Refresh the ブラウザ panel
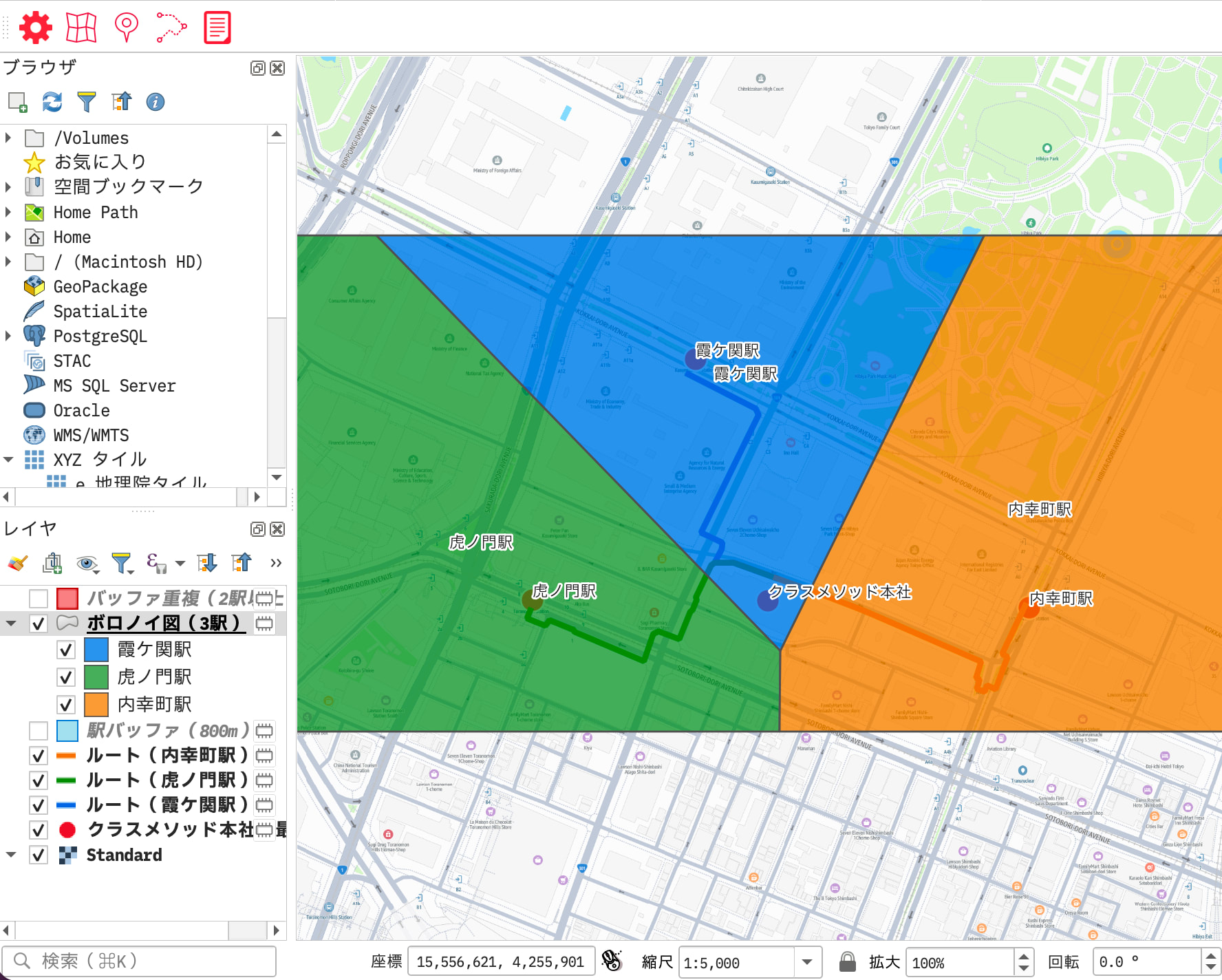The width and height of the screenshot is (1222, 980). 51,102
